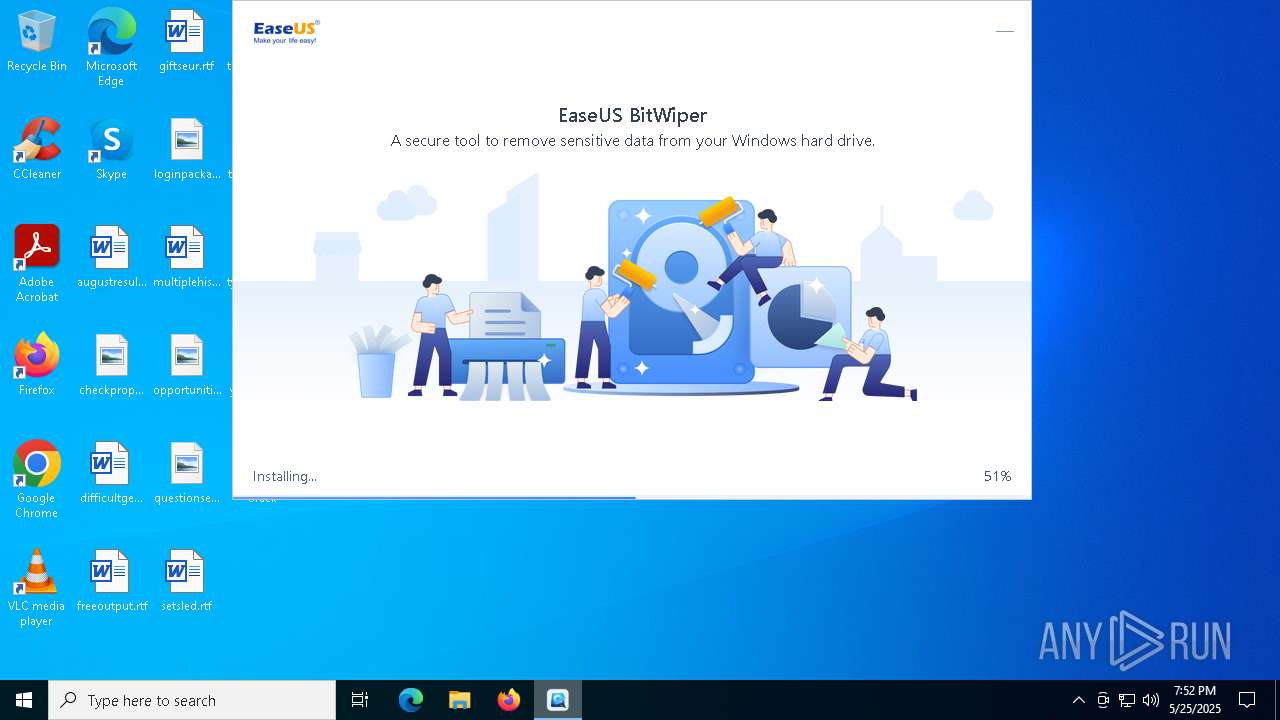The height and width of the screenshot is (720, 1280).
Task: Open the network status tray icon
Action: tap(1127, 700)
